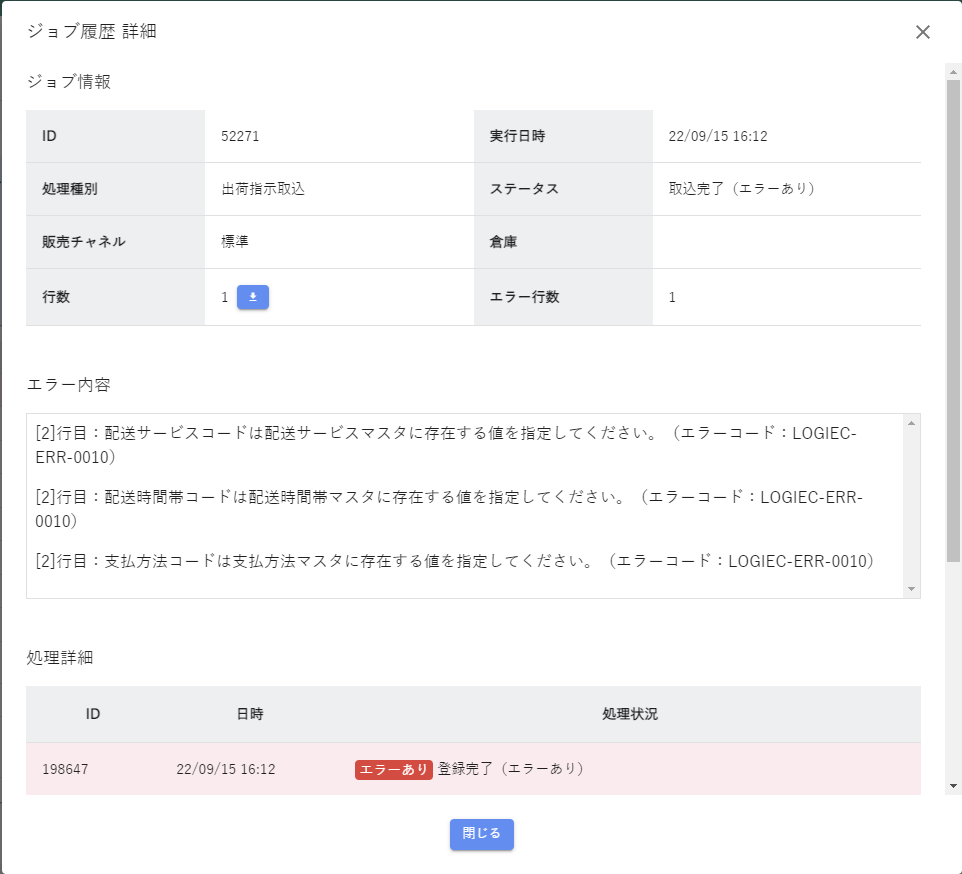
Task: Click the dialog's vertical scrollbar thumb
Action: 953,320
